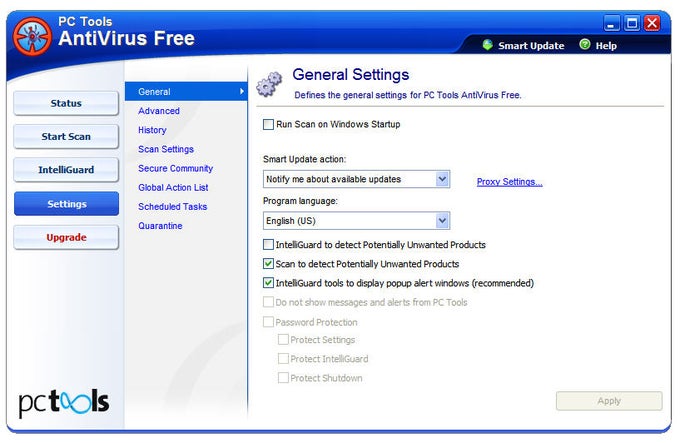Open the Program language dropdown arrow
Viewport: 680px width, 443px height.
tap(442, 221)
